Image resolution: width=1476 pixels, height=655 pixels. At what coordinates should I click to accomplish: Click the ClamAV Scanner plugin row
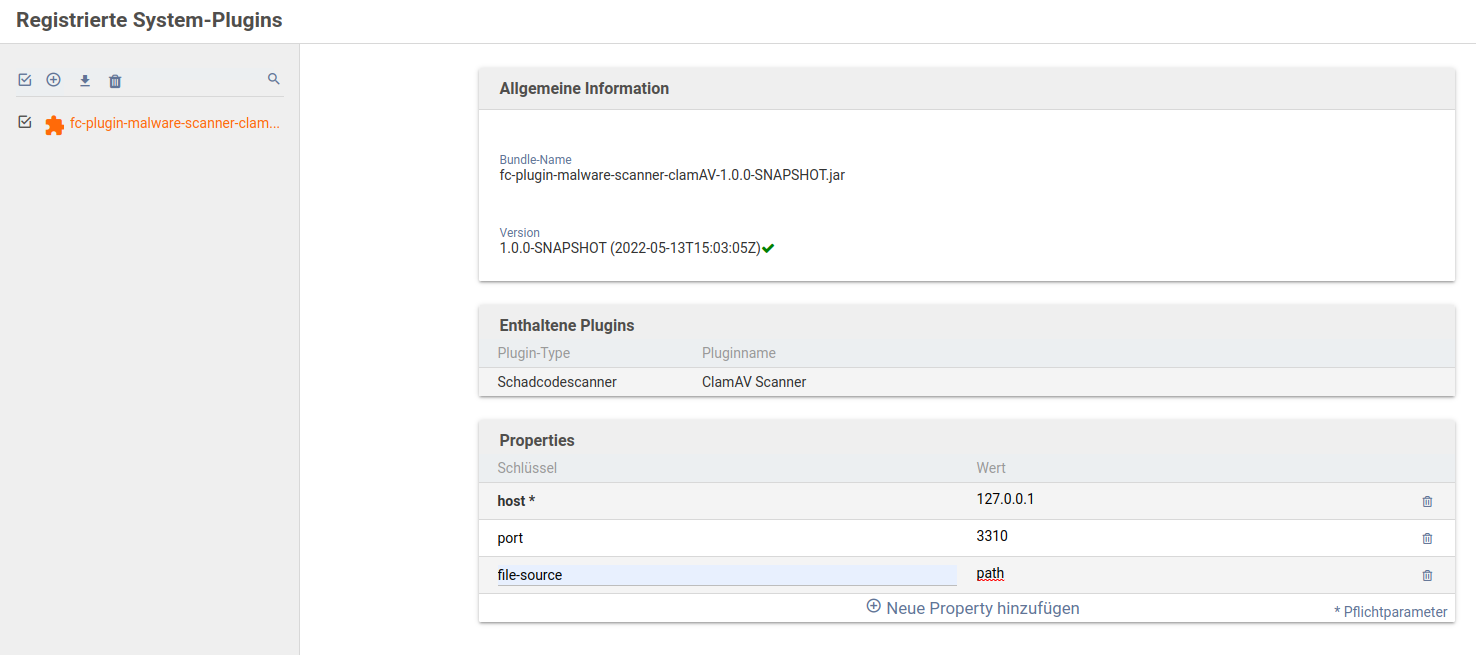coord(754,381)
